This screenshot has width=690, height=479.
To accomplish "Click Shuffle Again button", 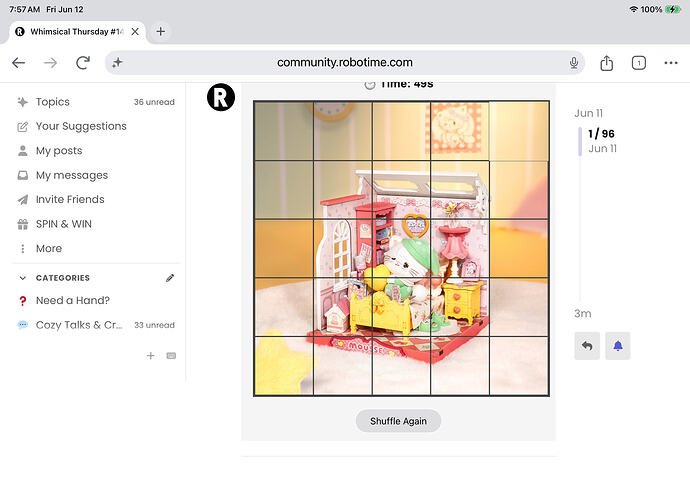I will (x=398, y=421).
